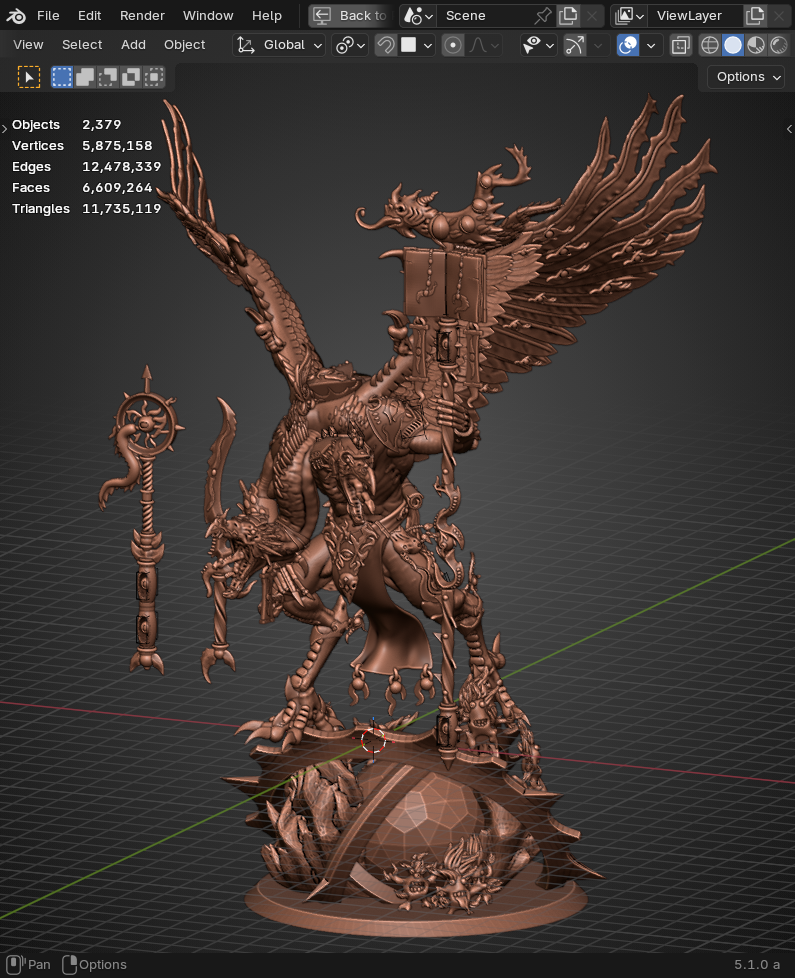795x978 pixels.
Task: Switch to solid shading mode
Action: click(x=733, y=45)
